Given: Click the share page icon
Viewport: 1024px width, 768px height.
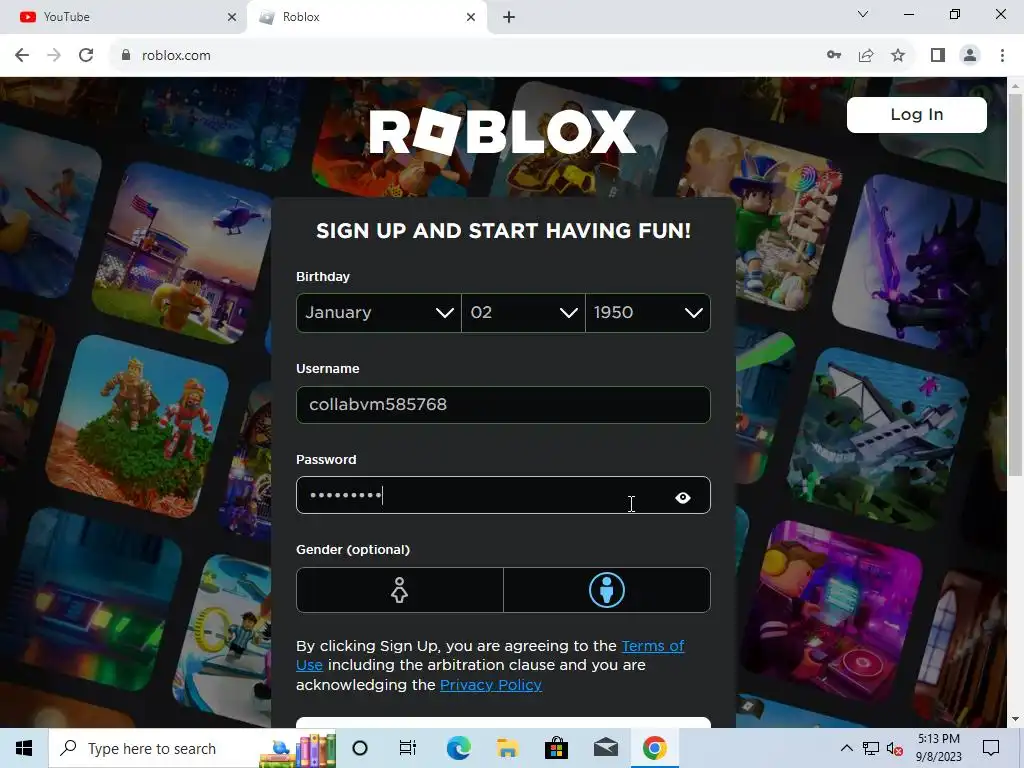Looking at the screenshot, I should pos(866,56).
